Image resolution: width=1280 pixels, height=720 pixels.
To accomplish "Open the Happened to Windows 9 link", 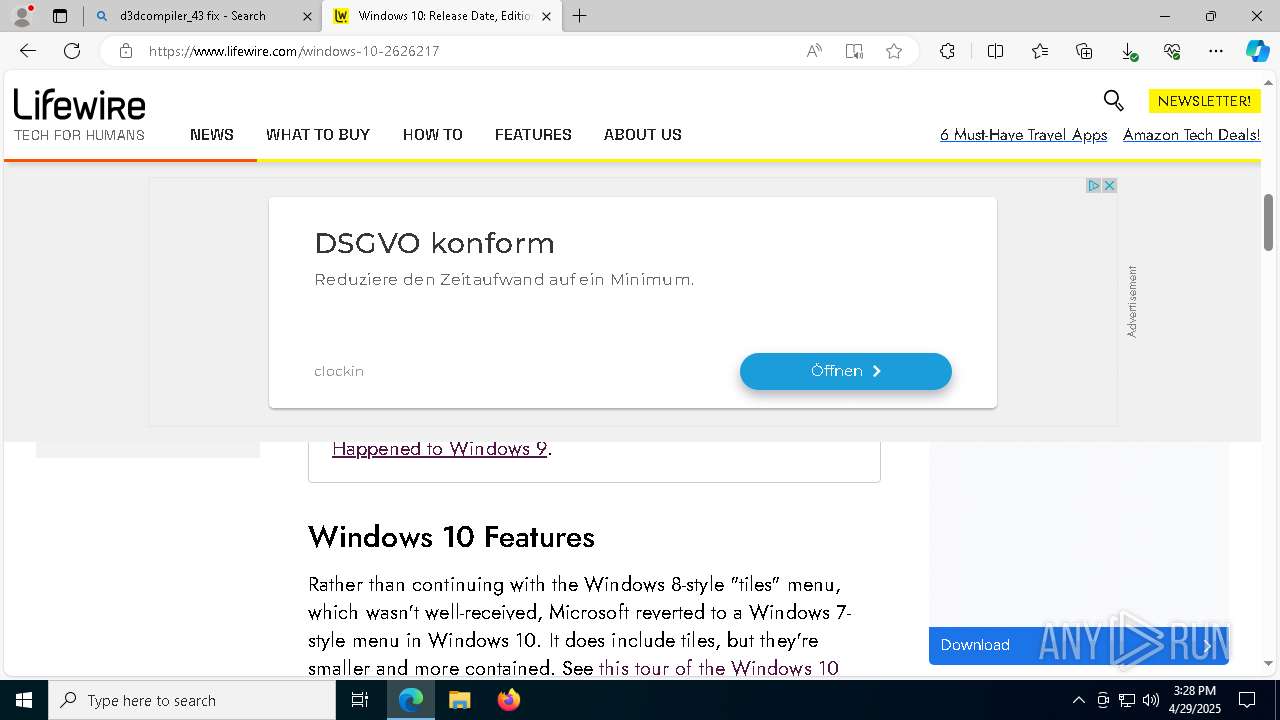I will [x=439, y=449].
